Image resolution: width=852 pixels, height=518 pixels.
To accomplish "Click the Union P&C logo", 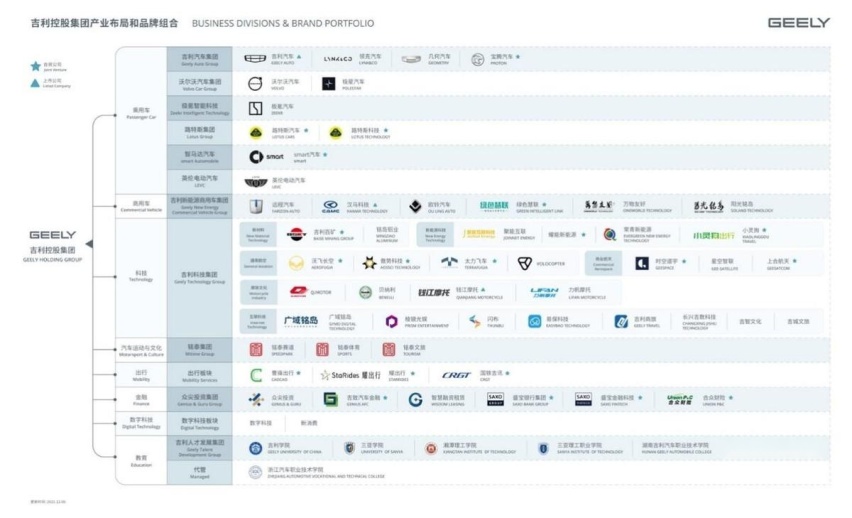I will 680,400.
